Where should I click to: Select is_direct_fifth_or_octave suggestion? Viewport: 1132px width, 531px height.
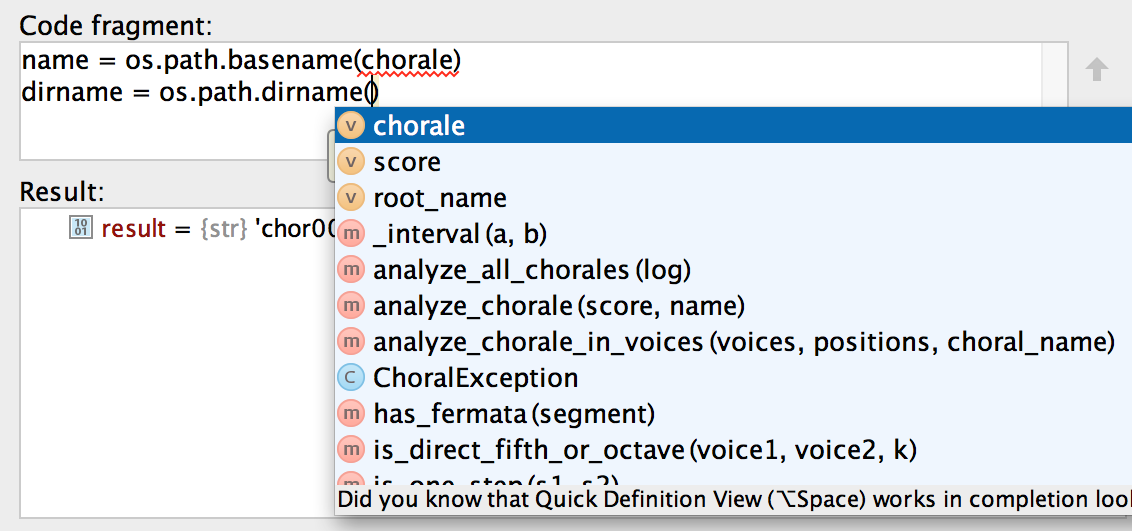(x=645, y=450)
